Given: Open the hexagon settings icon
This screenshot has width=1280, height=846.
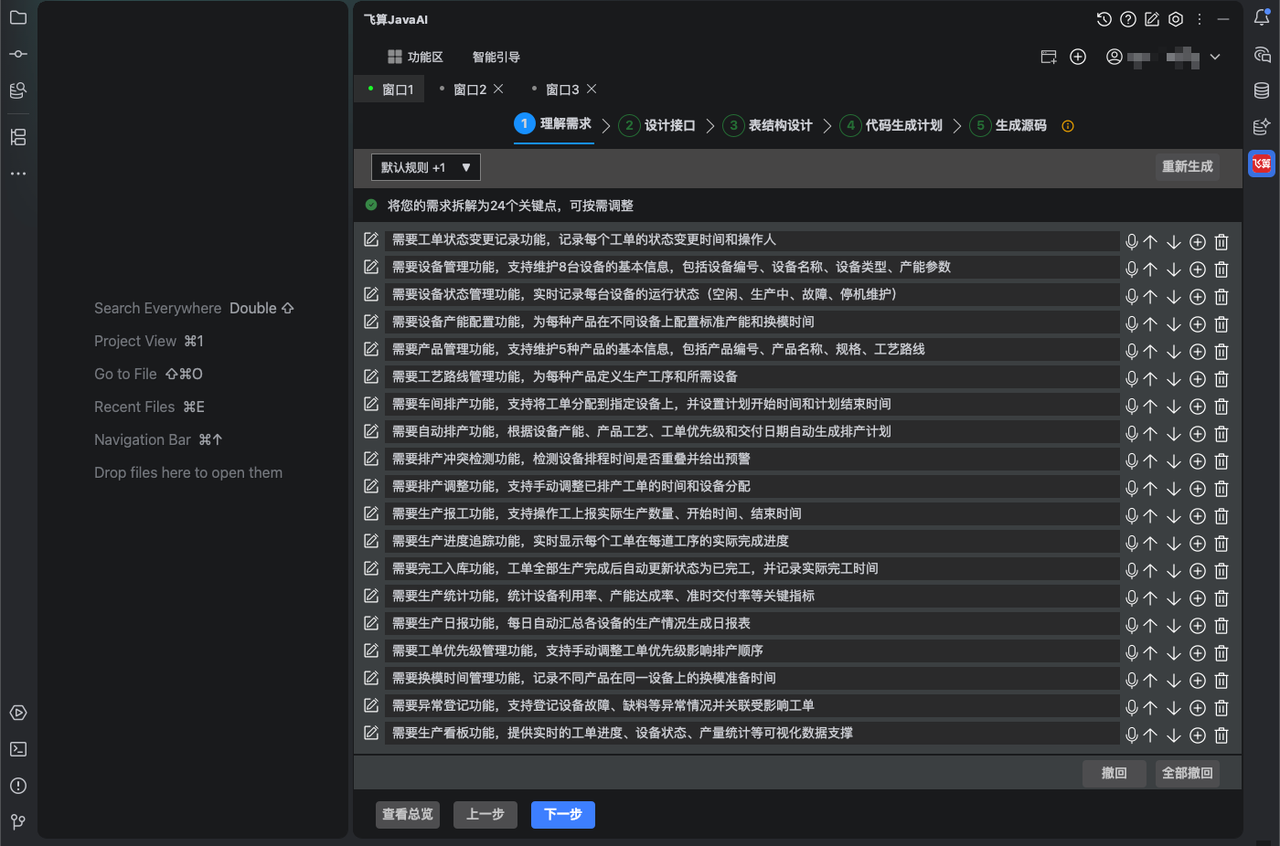Looking at the screenshot, I should (x=1176, y=19).
